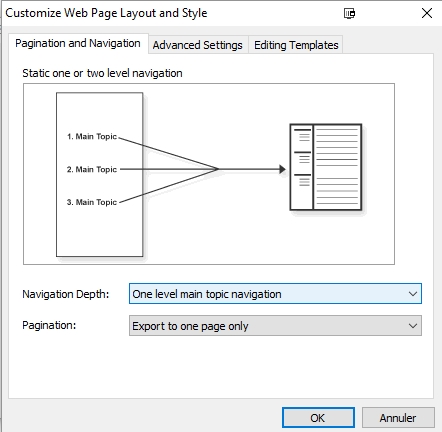Close the Customize Web Page Layout dialog
Screen dimensions: 442x432
[x=427, y=13]
